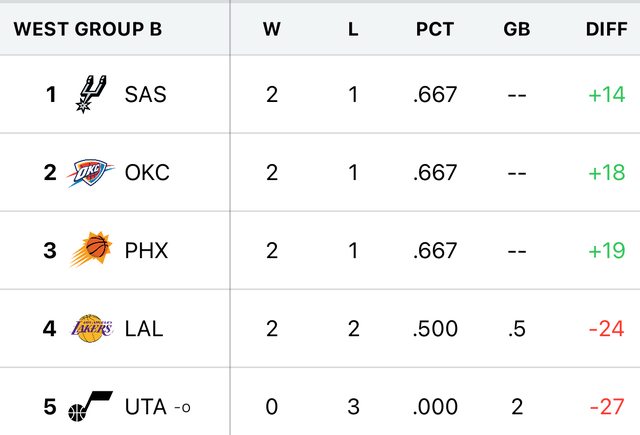Sort standings by W column header

tap(271, 28)
